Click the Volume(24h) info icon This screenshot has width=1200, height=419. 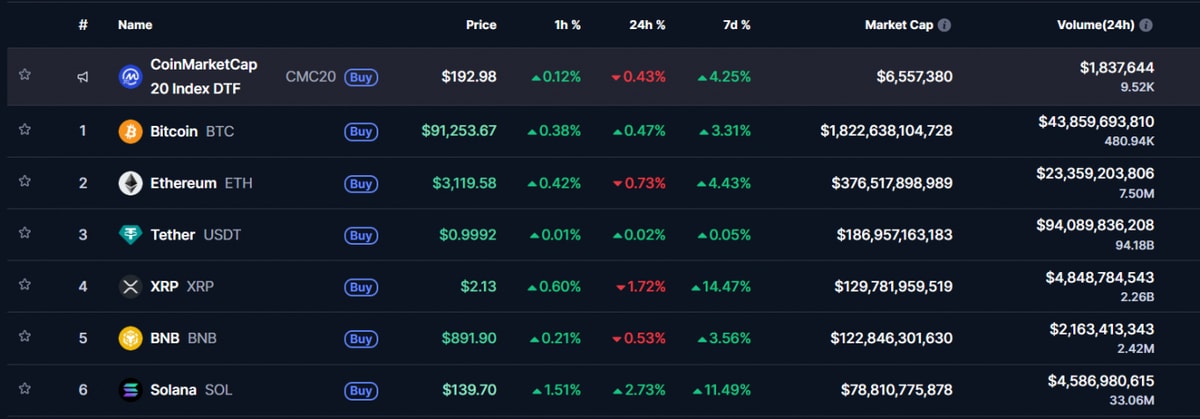point(1146,25)
